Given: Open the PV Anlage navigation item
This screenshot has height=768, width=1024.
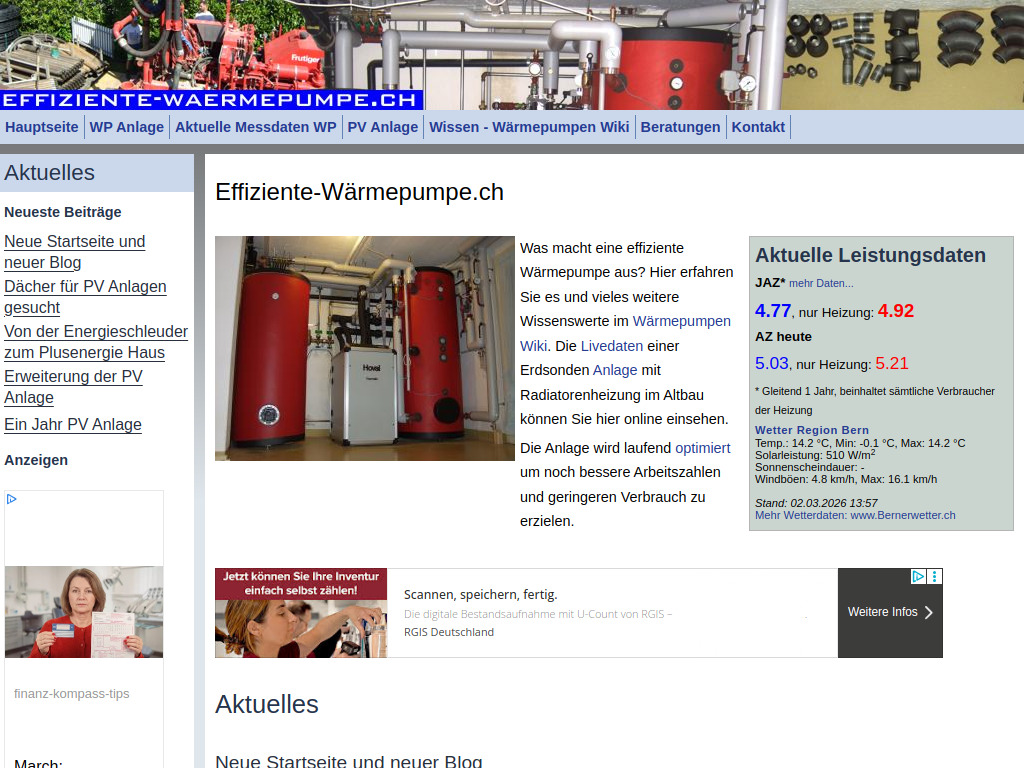Looking at the screenshot, I should pyautogui.click(x=383, y=127).
